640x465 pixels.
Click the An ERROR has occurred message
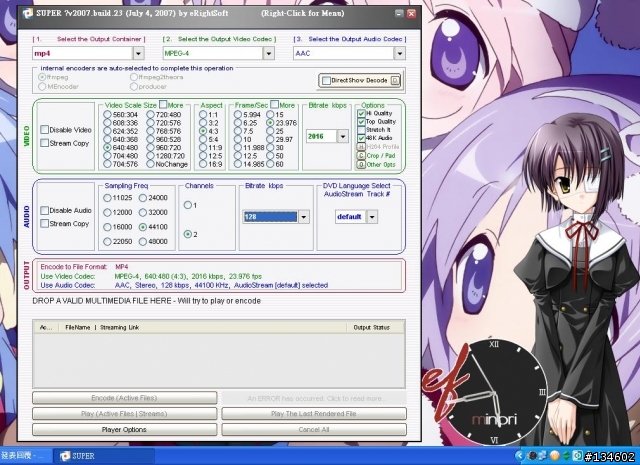pos(314,398)
